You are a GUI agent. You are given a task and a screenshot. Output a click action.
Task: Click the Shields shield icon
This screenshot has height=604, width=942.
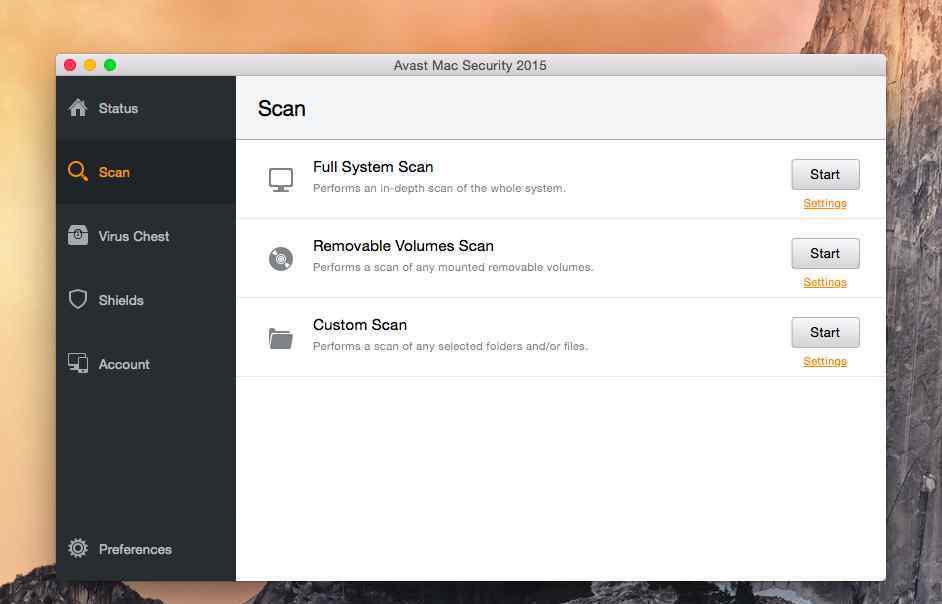point(77,299)
